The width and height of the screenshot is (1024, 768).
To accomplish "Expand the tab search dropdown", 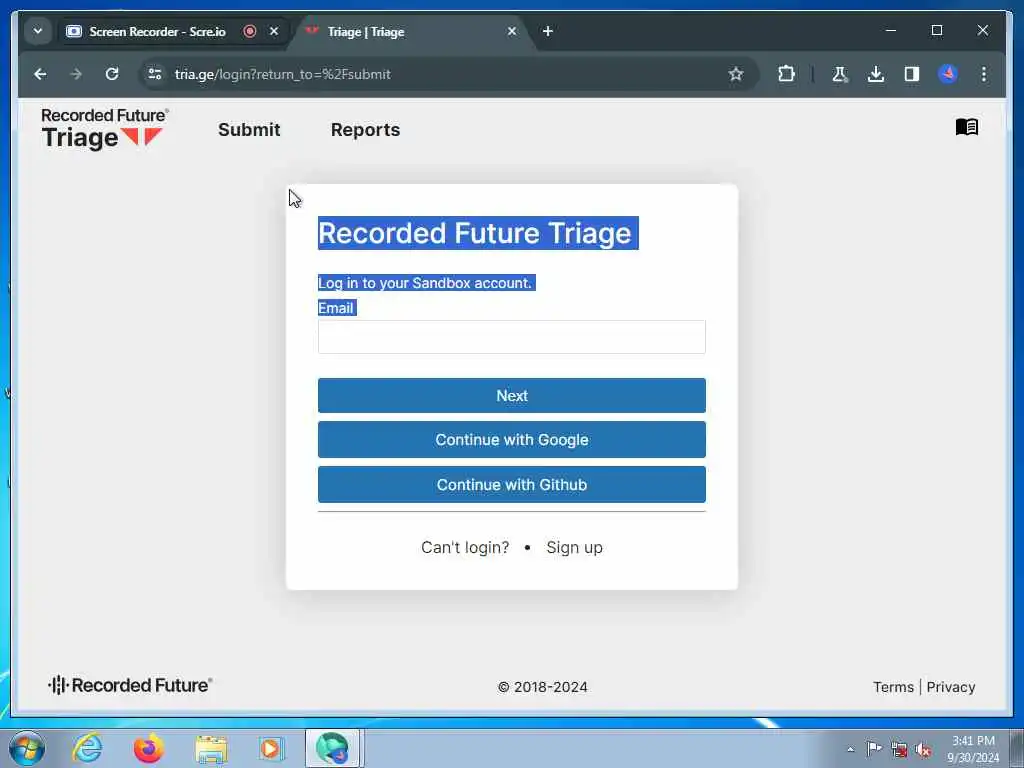I will (x=38, y=31).
